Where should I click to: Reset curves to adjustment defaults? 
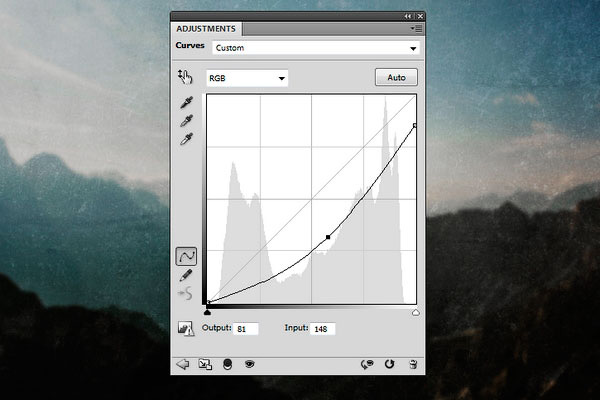(x=390, y=364)
